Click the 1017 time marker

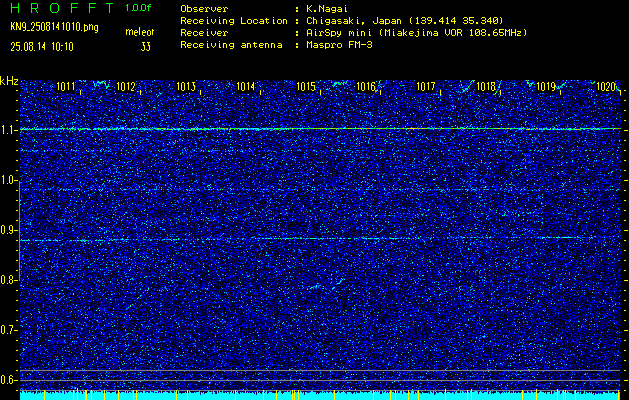[426, 87]
